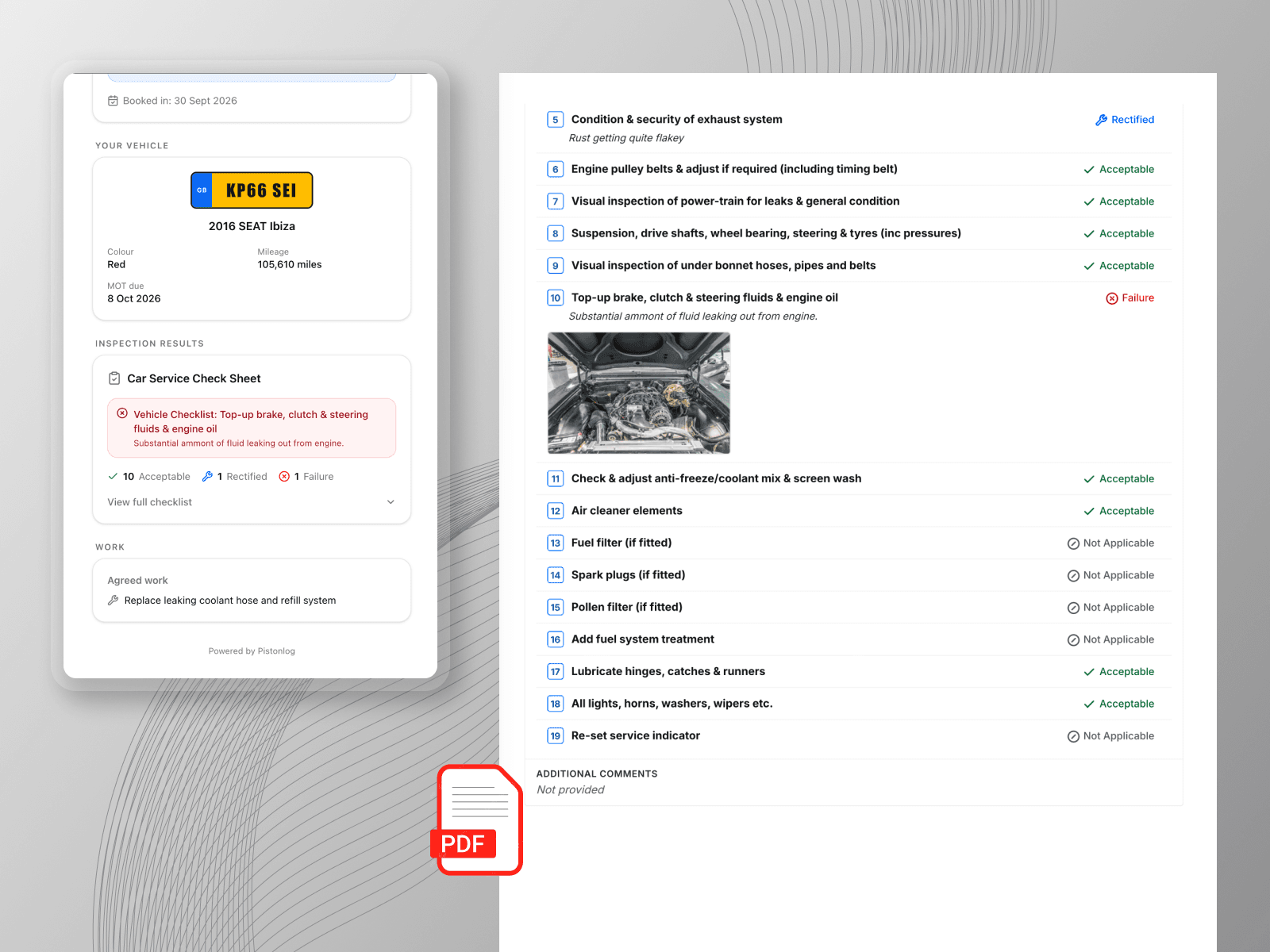
Task: Click the red cross icon beside 1 Failure summary
Action: pyautogui.click(x=284, y=476)
